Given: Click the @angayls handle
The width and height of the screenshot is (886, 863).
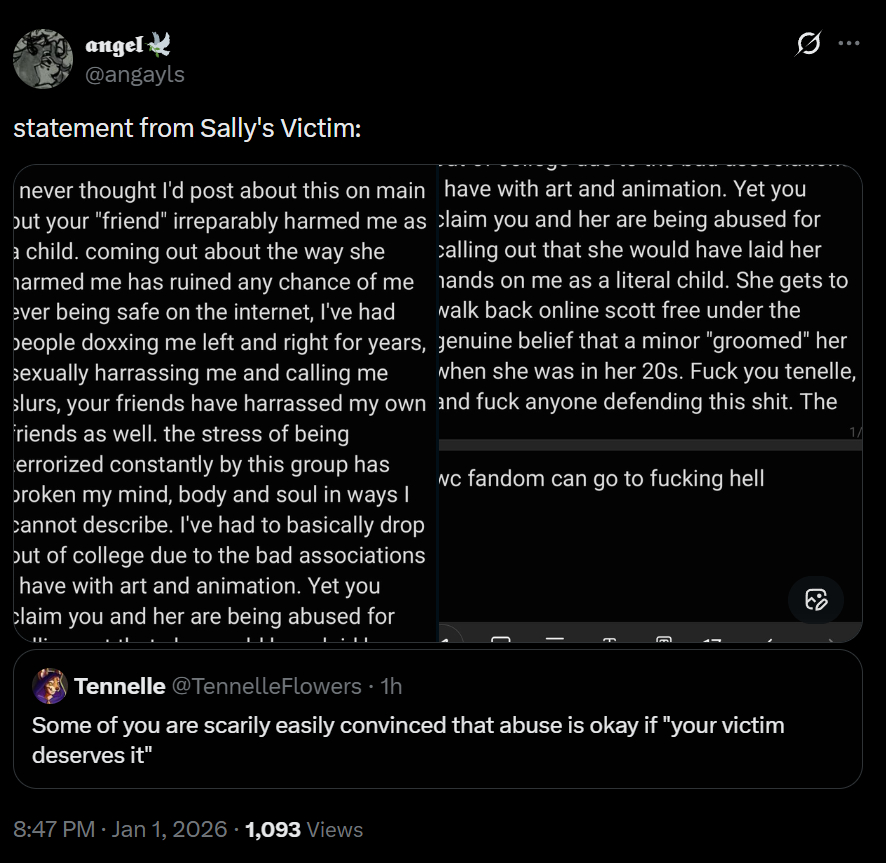Looking at the screenshot, I should click(135, 75).
